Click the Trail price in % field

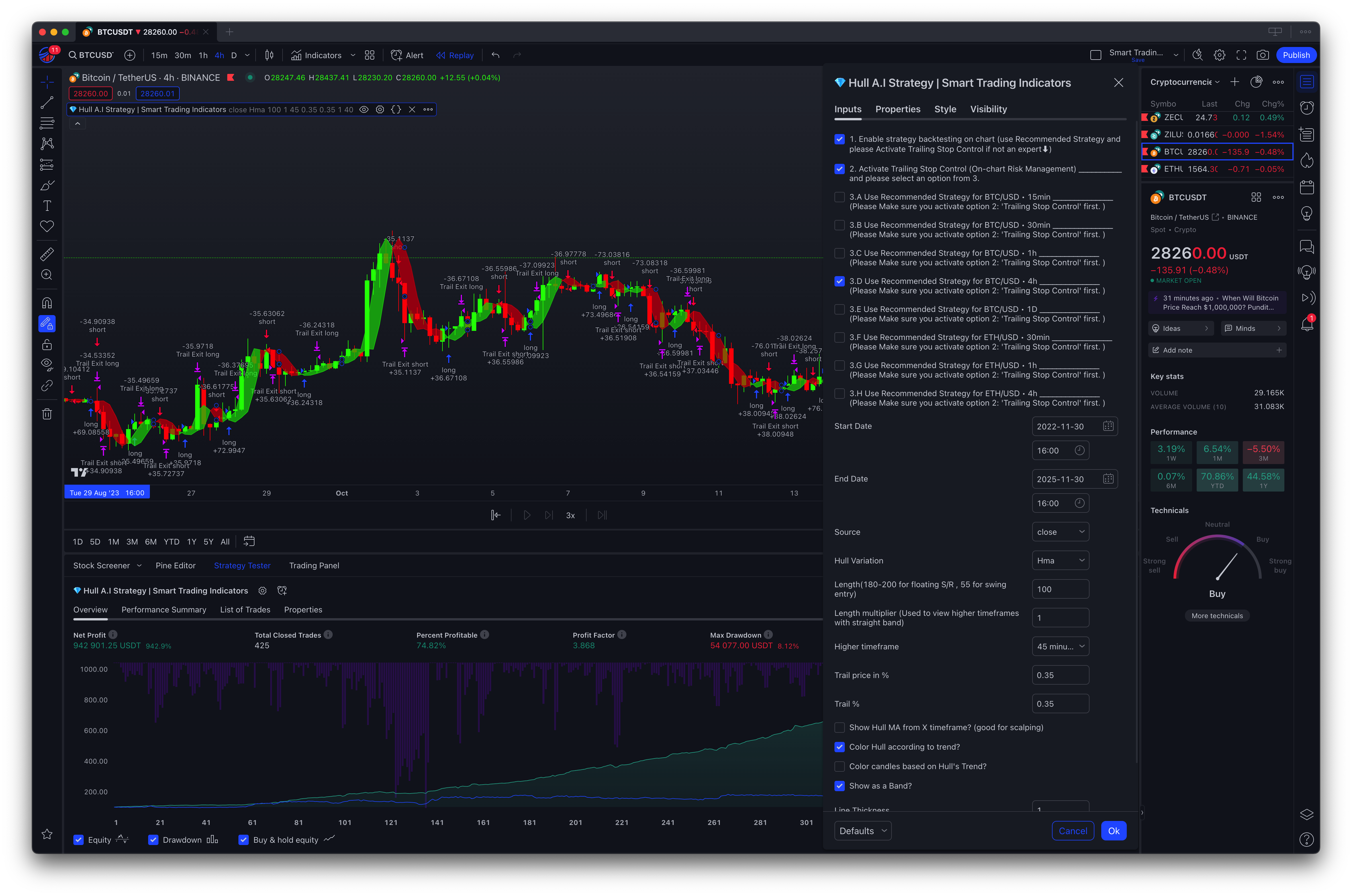(x=1060, y=675)
